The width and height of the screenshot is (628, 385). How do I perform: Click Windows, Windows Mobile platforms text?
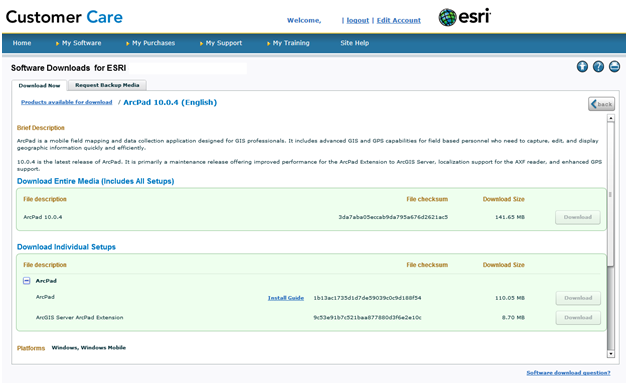89,348
